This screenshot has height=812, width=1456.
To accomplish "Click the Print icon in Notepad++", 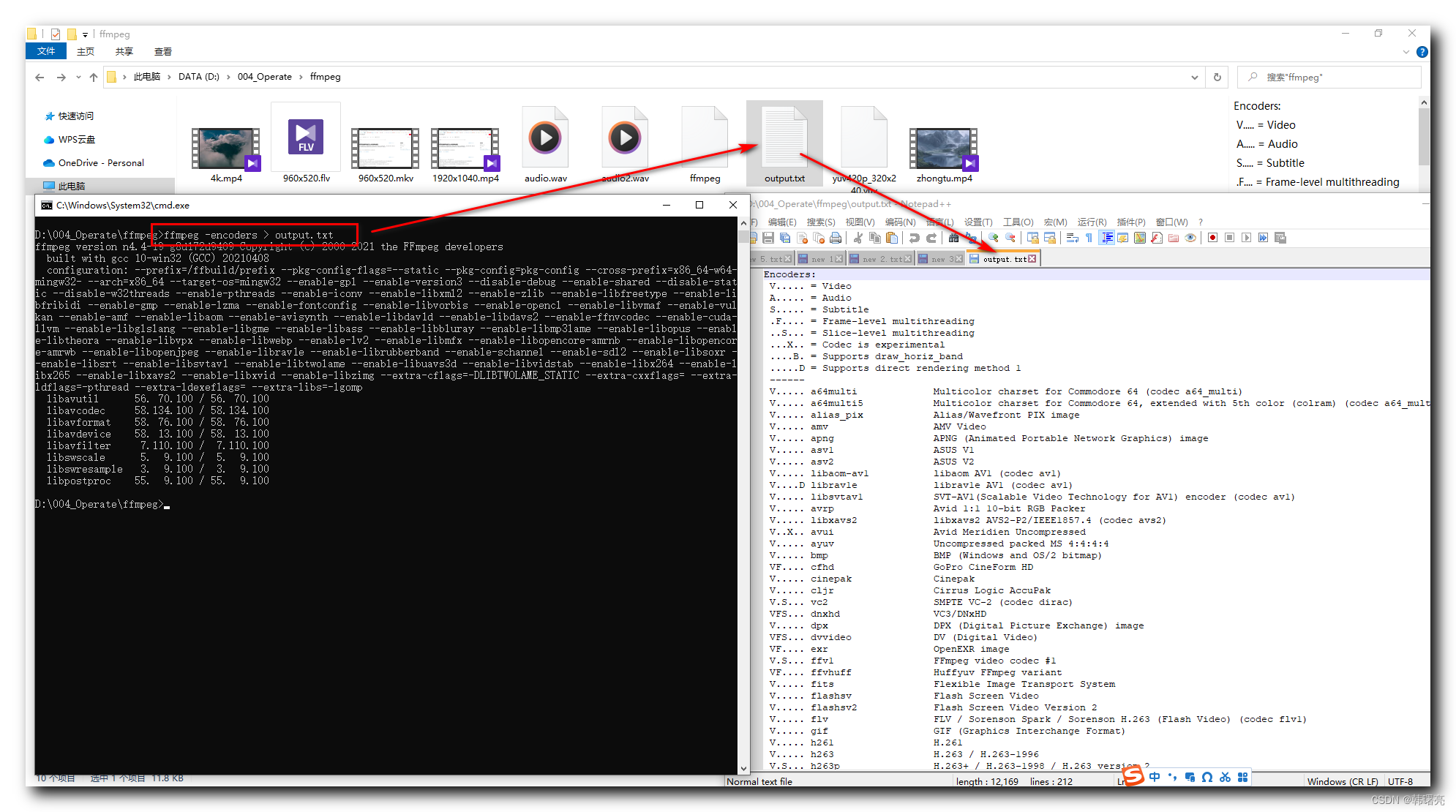I will (836, 238).
